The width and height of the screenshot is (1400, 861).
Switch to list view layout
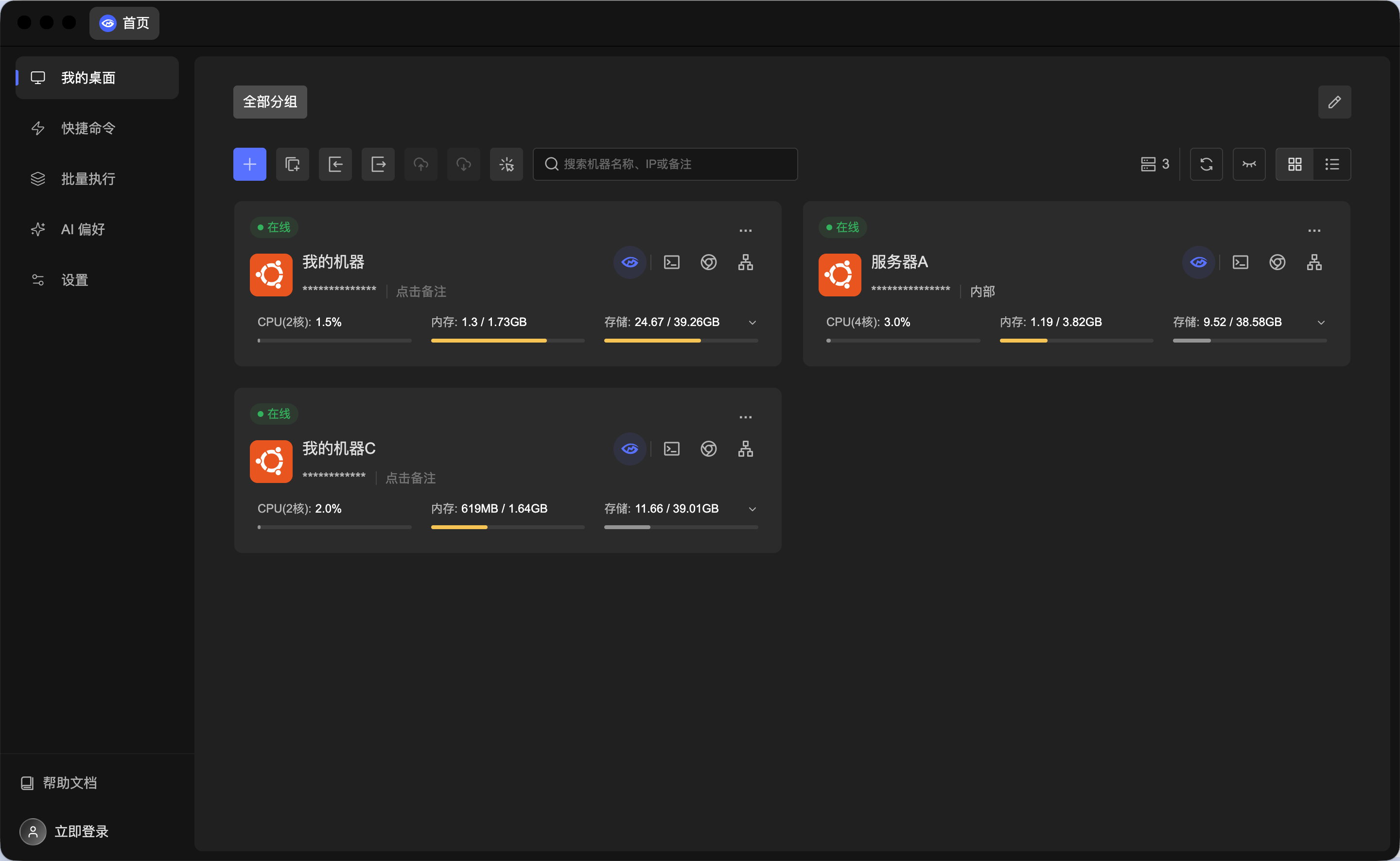[x=1331, y=165]
